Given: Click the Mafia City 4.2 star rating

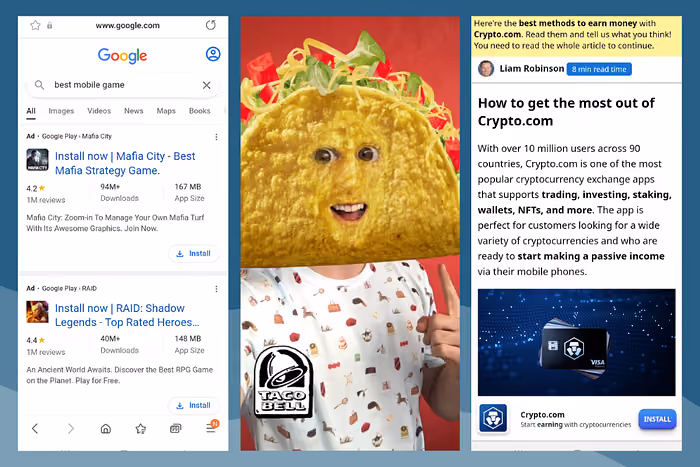Looking at the screenshot, I should 36,188.
